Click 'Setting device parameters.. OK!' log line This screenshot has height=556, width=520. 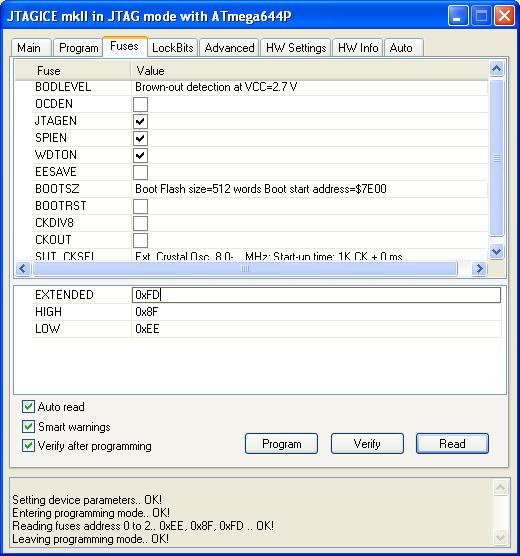87,500
